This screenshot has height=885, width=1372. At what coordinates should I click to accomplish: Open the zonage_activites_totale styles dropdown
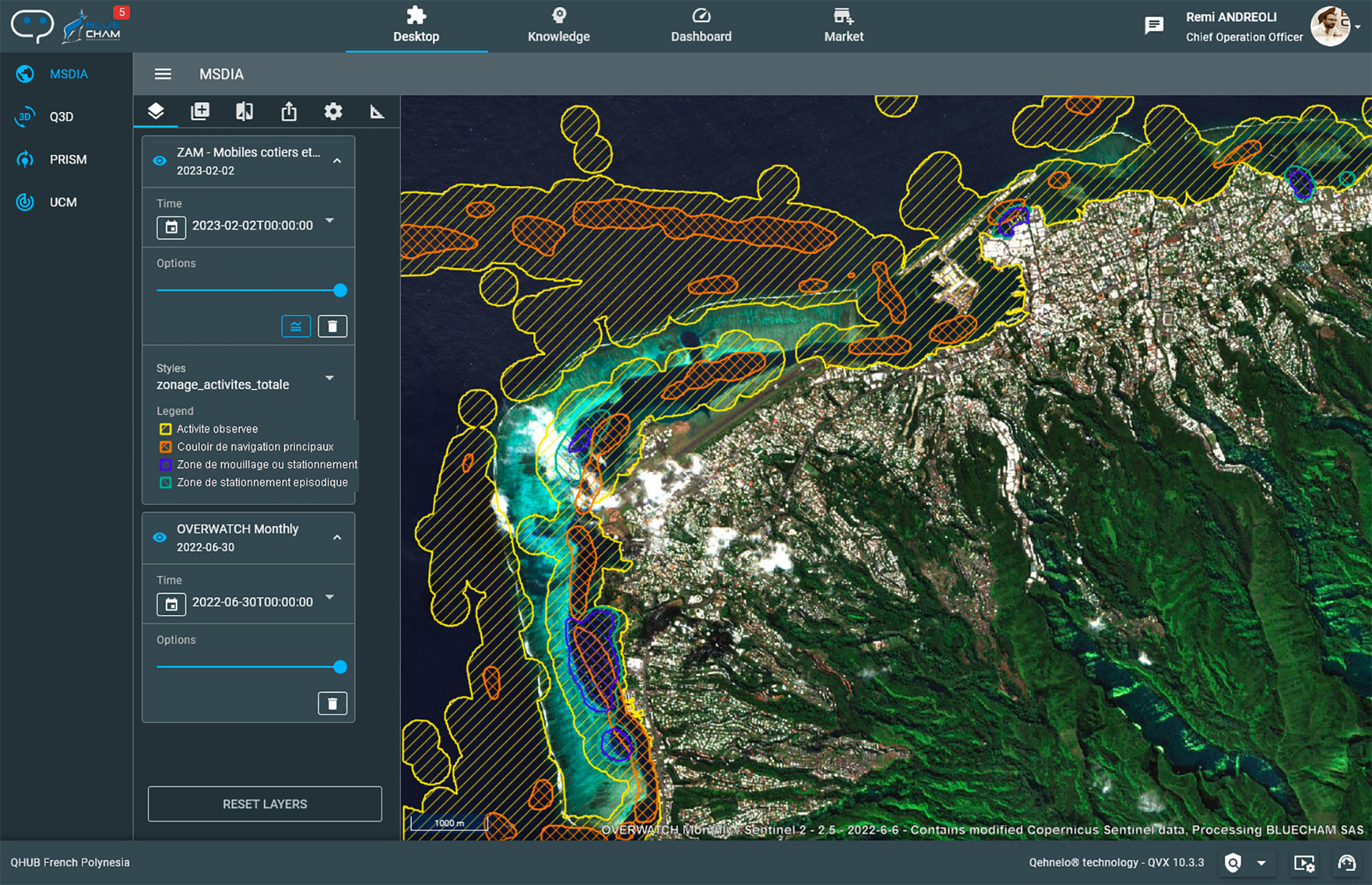(x=329, y=378)
